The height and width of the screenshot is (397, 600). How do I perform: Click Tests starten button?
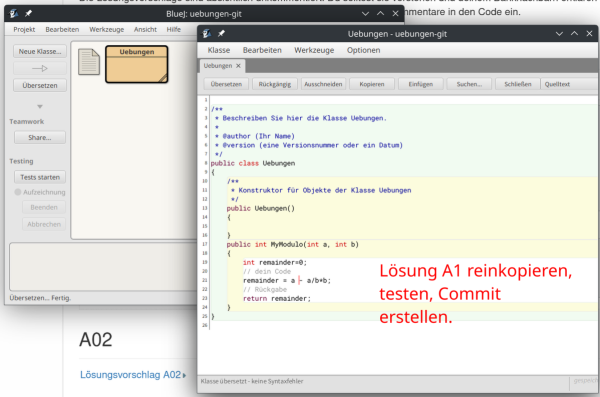40,177
